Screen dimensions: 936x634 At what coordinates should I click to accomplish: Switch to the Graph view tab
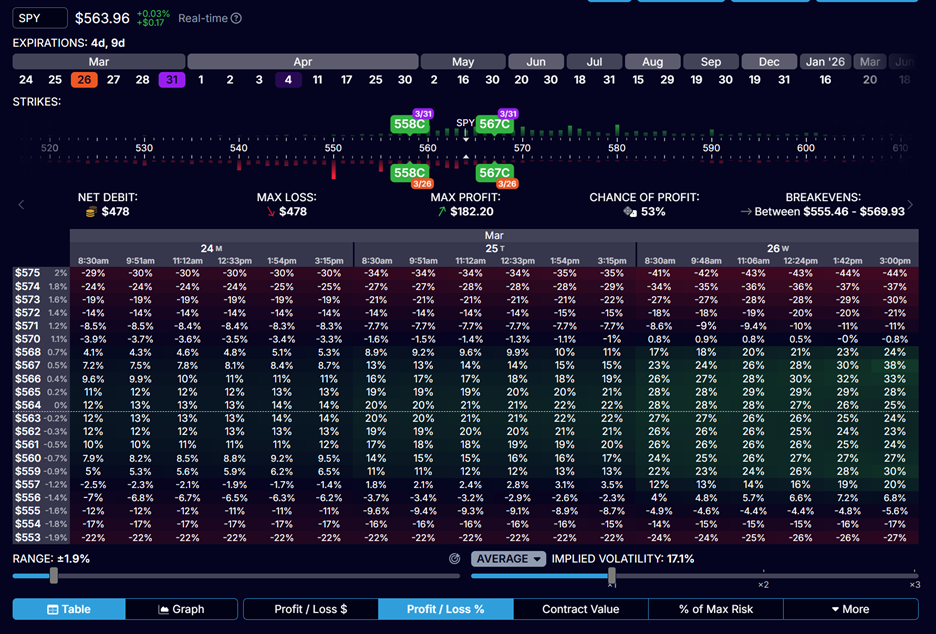pos(181,609)
